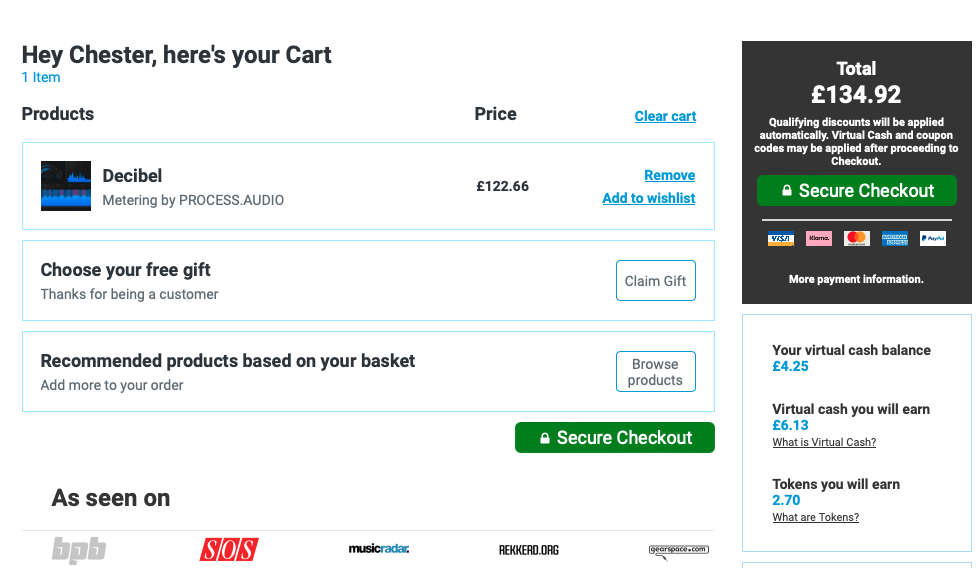Click the red SOS logo

tap(229, 550)
